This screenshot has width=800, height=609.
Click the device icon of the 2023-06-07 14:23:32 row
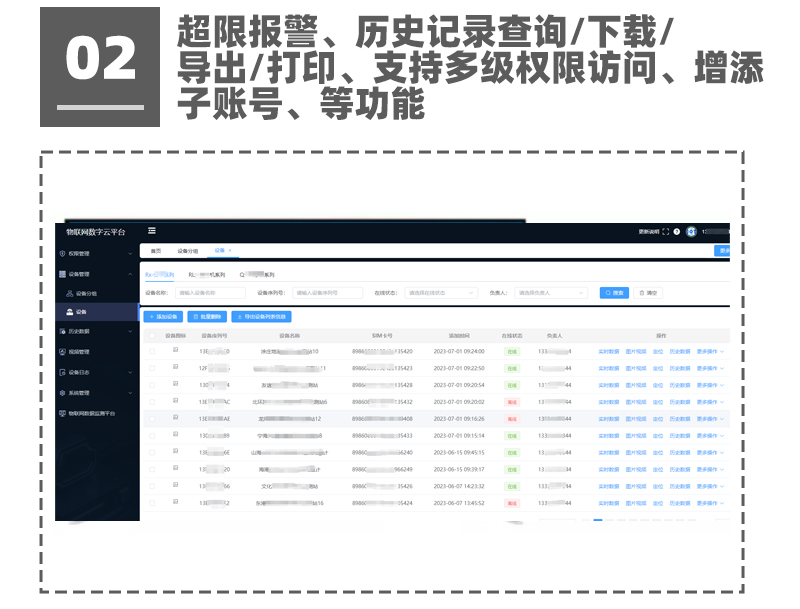pos(175,485)
